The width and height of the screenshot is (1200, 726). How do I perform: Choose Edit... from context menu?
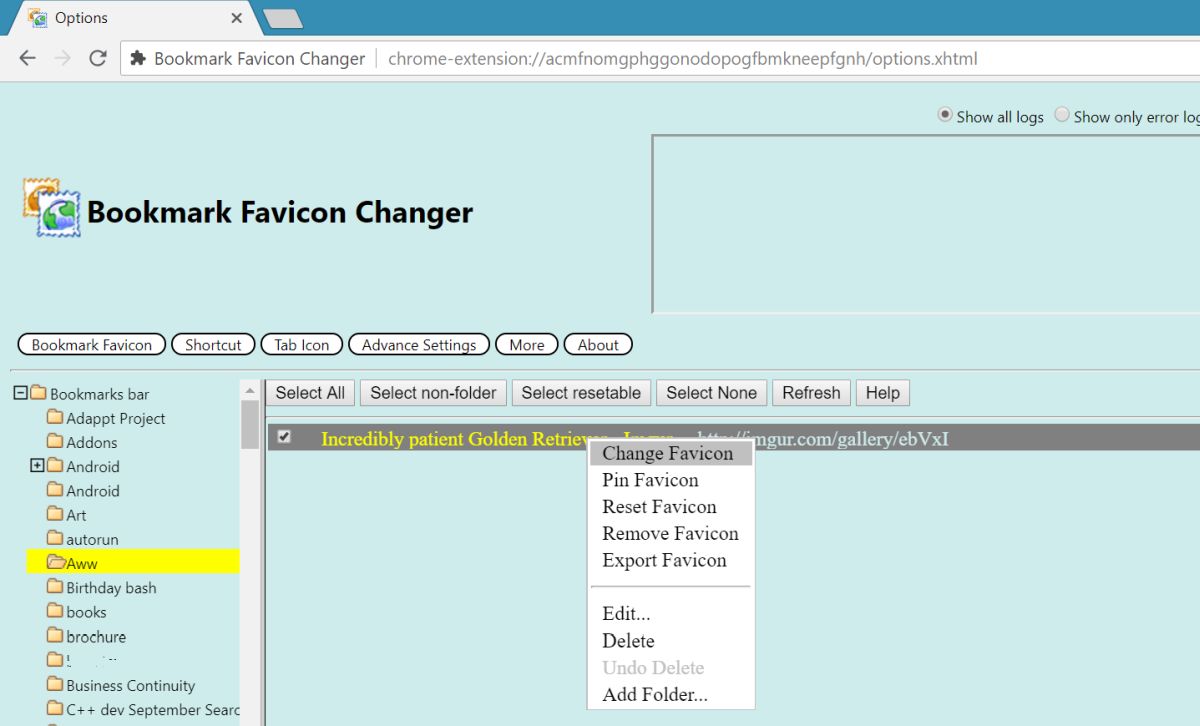671,614
